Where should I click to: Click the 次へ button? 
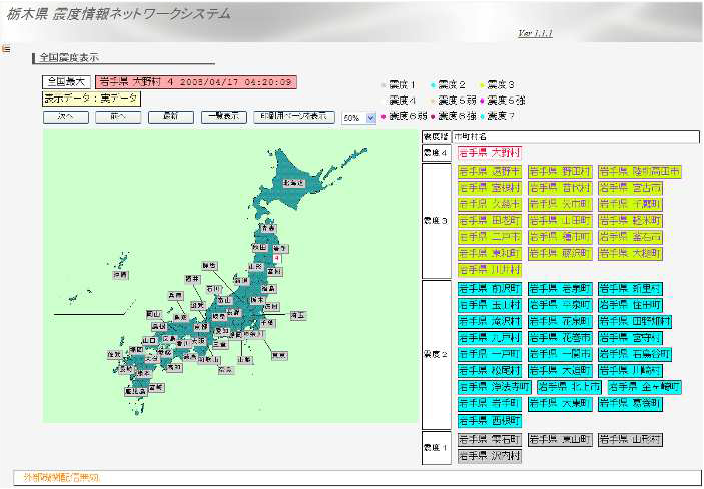click(x=66, y=117)
